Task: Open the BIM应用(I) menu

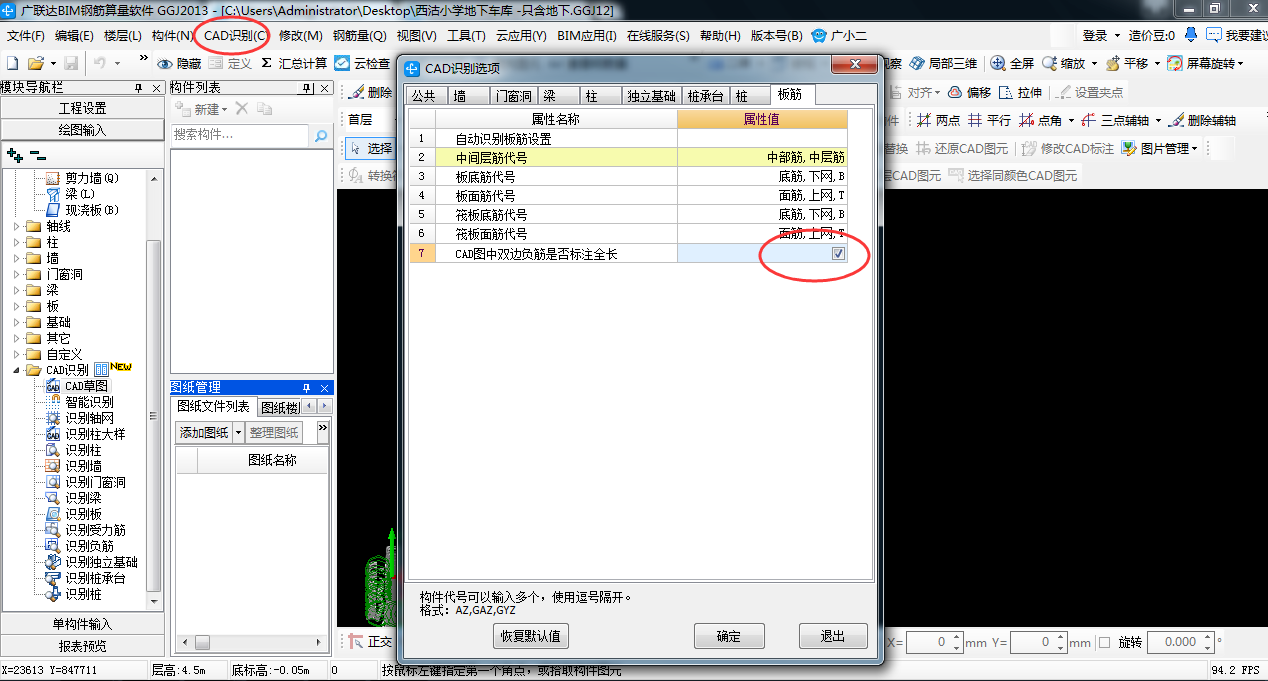Action: [587, 35]
